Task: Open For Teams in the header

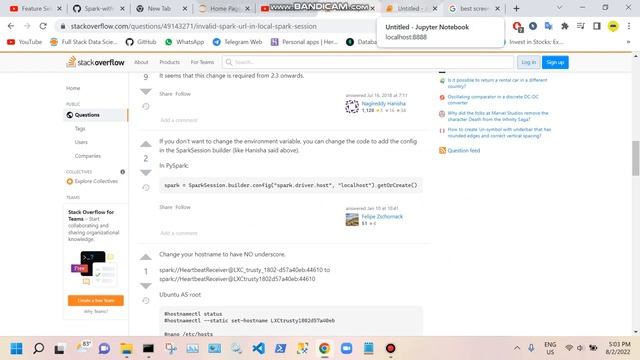Action: 202,62
